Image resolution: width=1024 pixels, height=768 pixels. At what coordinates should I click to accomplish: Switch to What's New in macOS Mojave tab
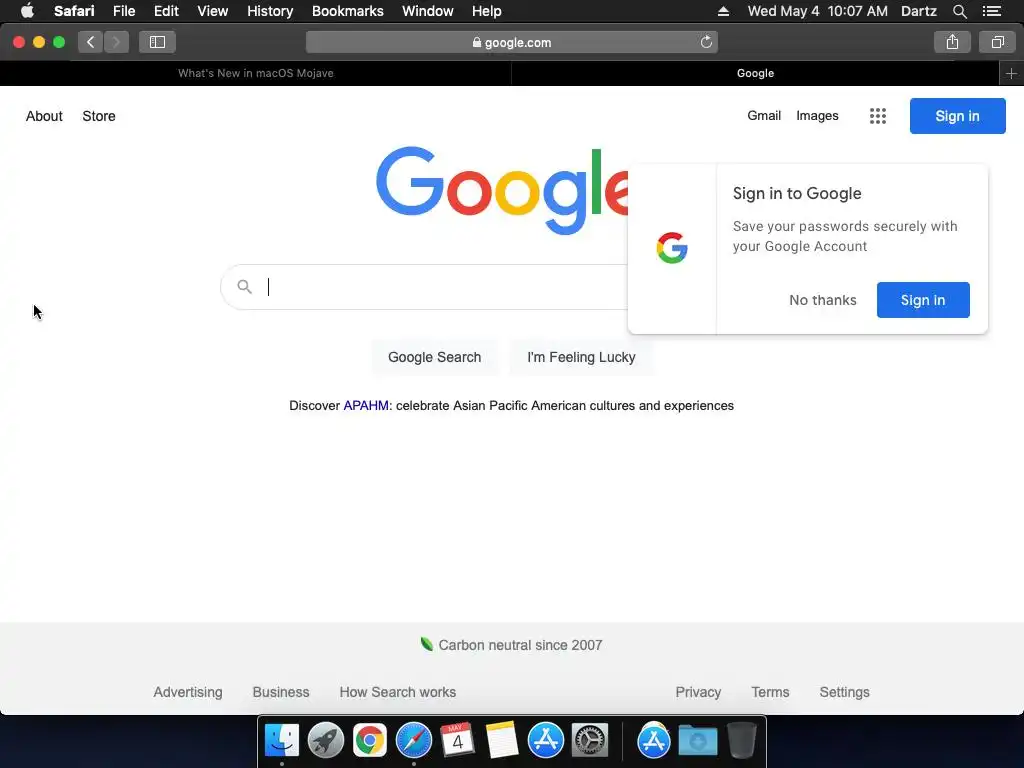tap(255, 73)
